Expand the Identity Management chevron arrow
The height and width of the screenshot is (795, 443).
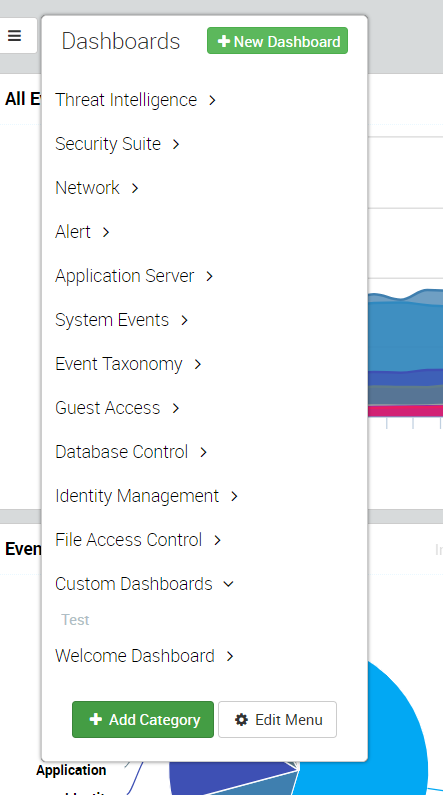(x=234, y=496)
